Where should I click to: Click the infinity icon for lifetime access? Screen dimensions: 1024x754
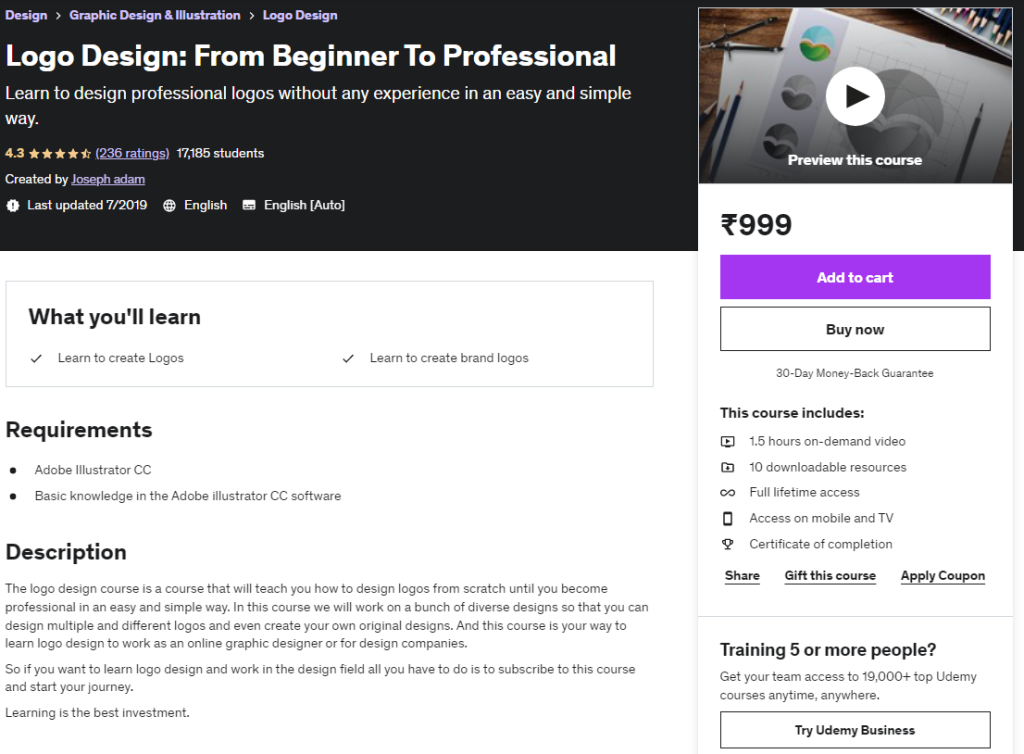coord(727,492)
